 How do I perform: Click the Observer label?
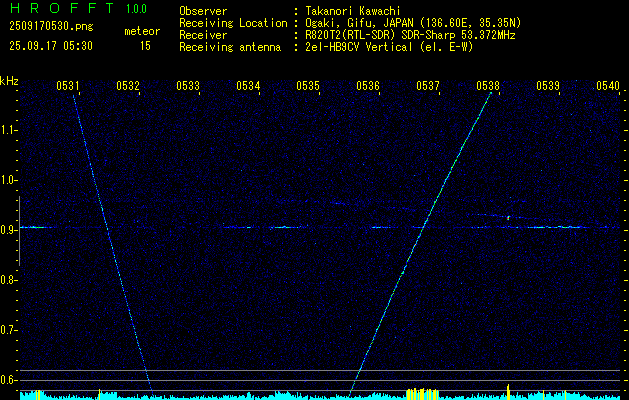click(x=203, y=11)
